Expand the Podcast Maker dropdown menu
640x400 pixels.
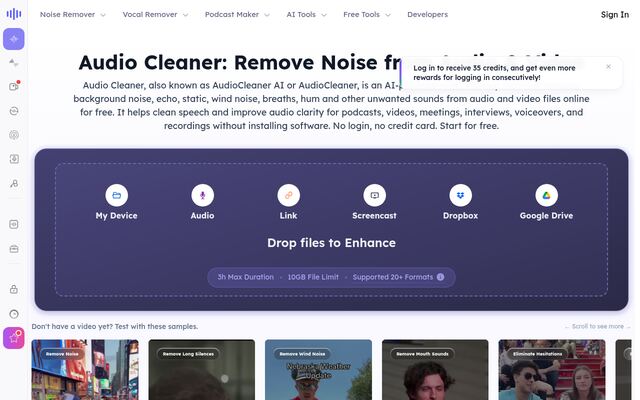pyautogui.click(x=237, y=15)
